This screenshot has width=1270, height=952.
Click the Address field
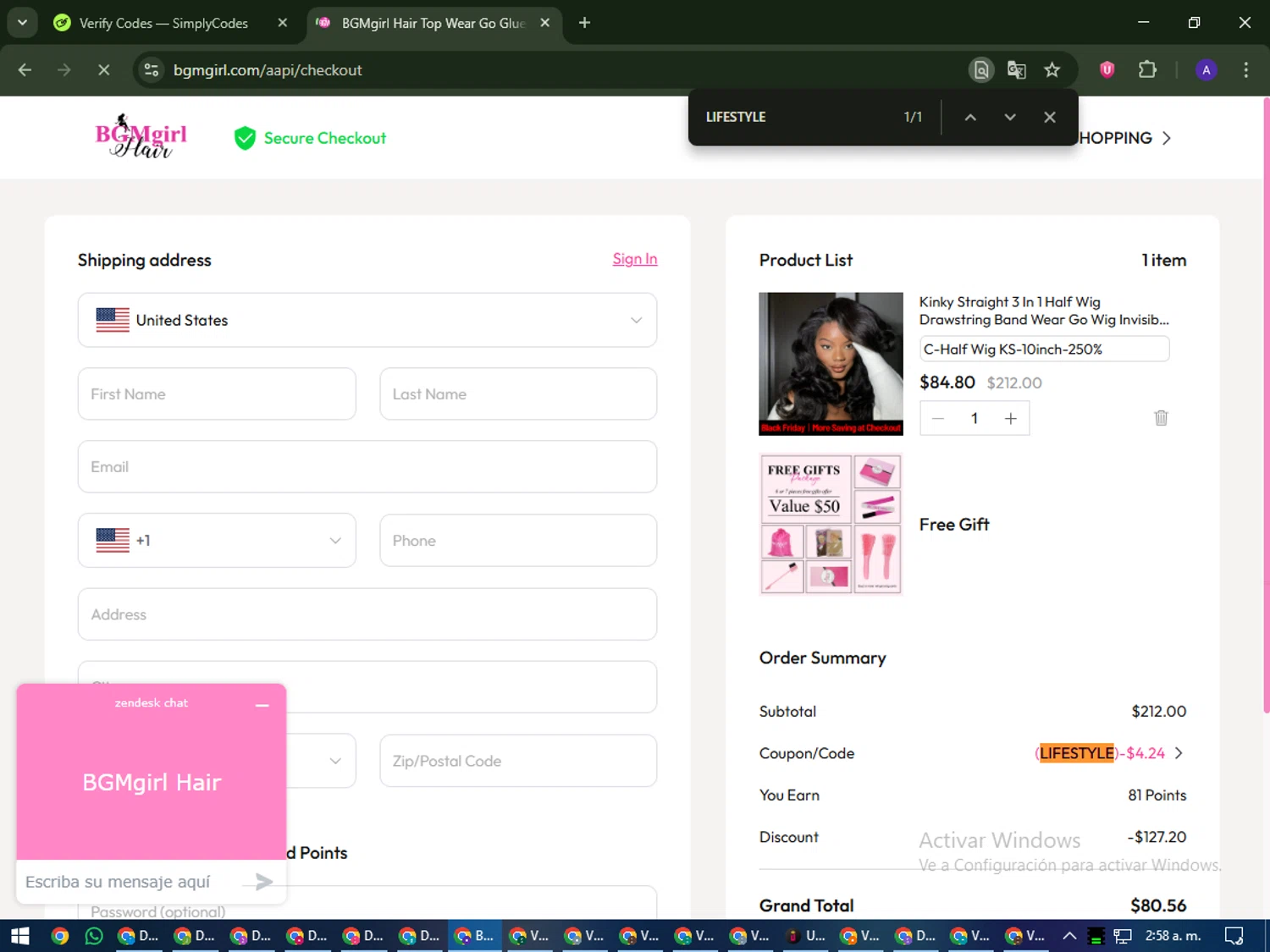tap(367, 614)
